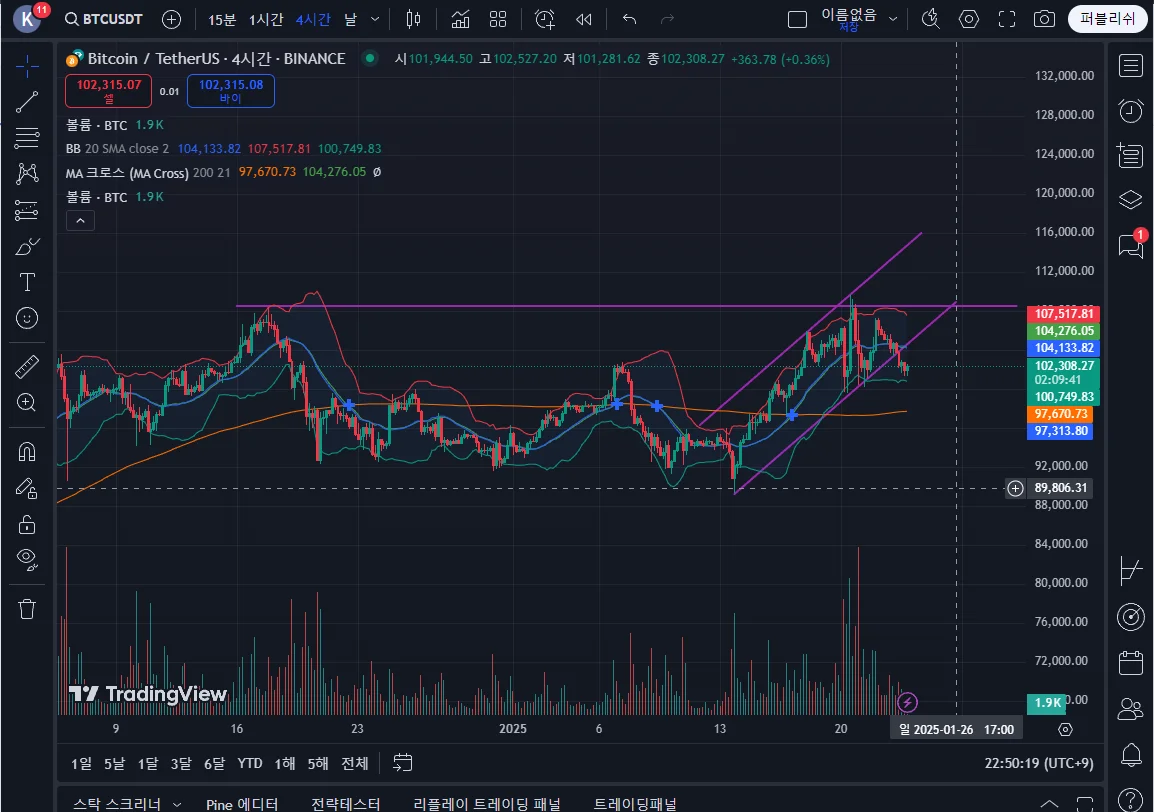
Task: Open the alerts clock panel
Action: point(1130,110)
